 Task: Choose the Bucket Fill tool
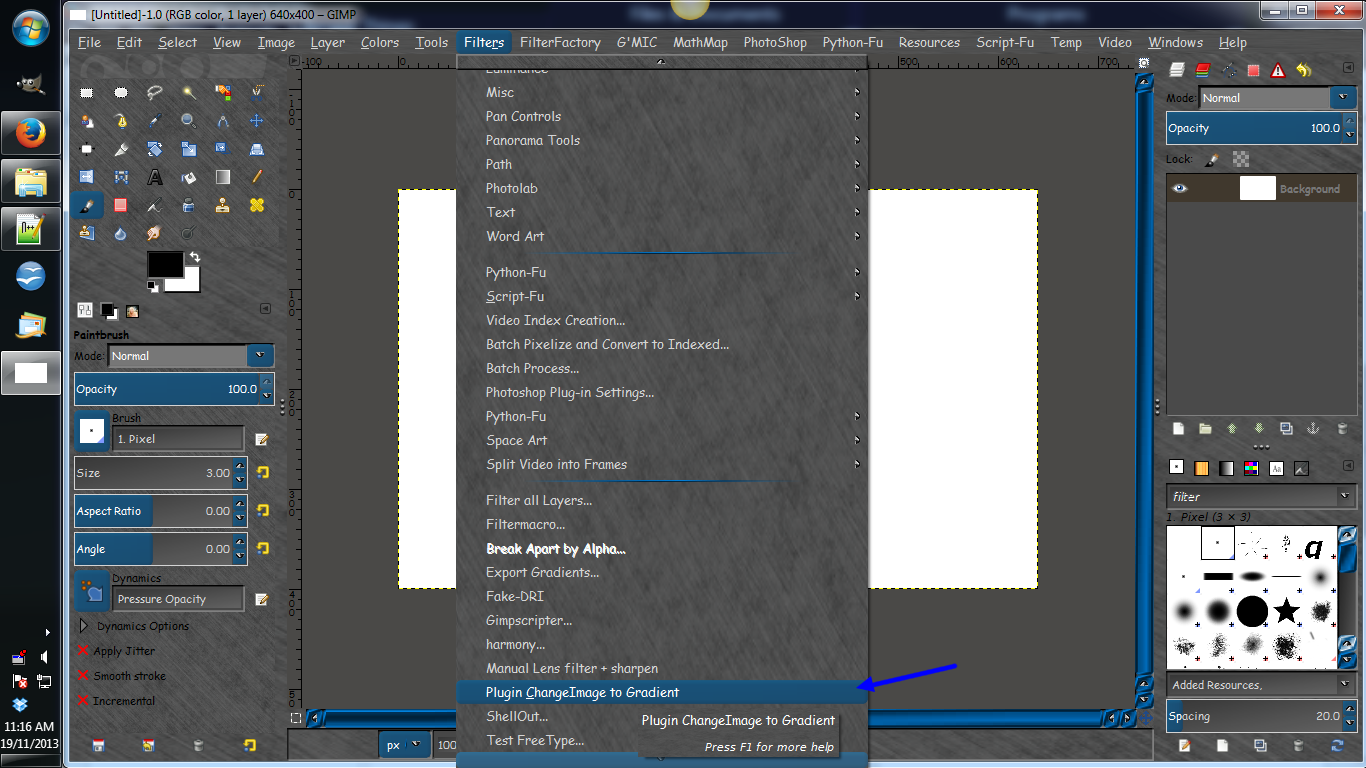pos(189,177)
